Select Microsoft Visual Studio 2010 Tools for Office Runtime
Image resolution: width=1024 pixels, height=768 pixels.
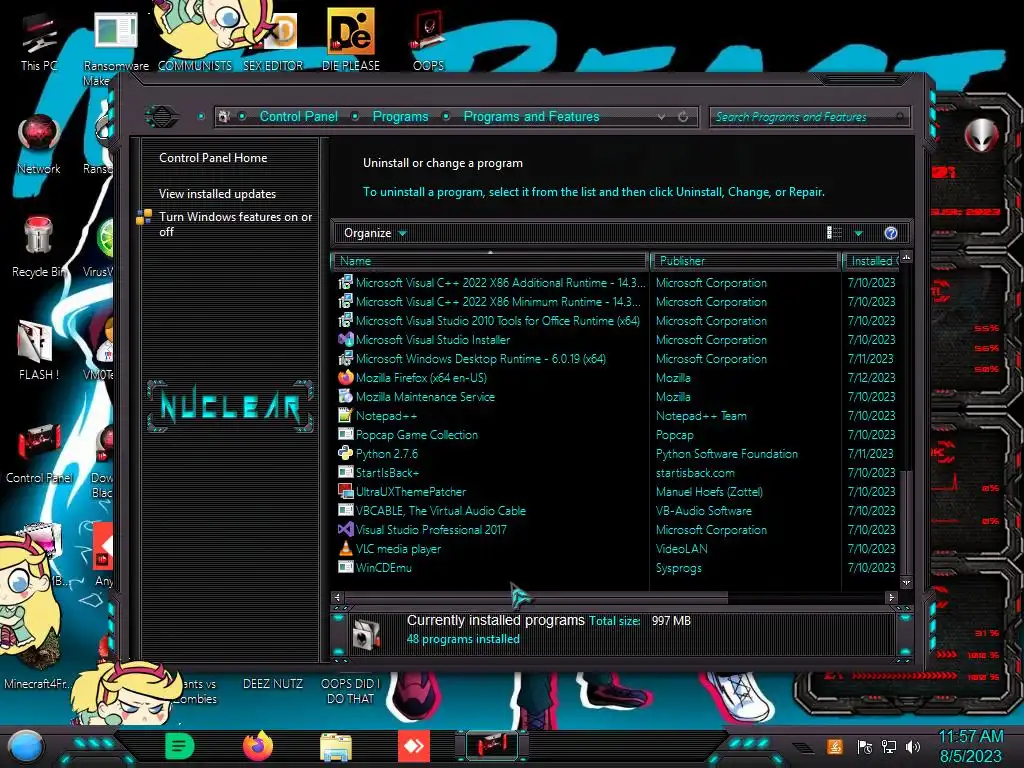(x=498, y=321)
